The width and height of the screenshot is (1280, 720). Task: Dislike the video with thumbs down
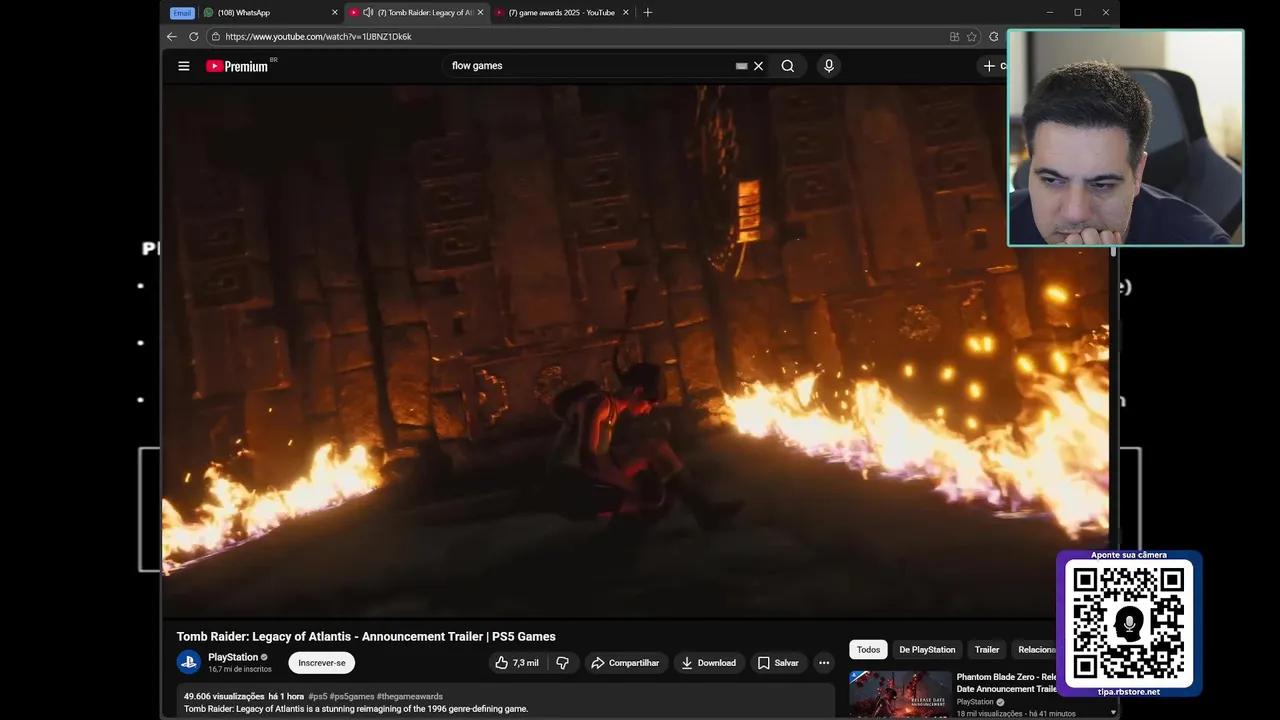[x=562, y=662]
